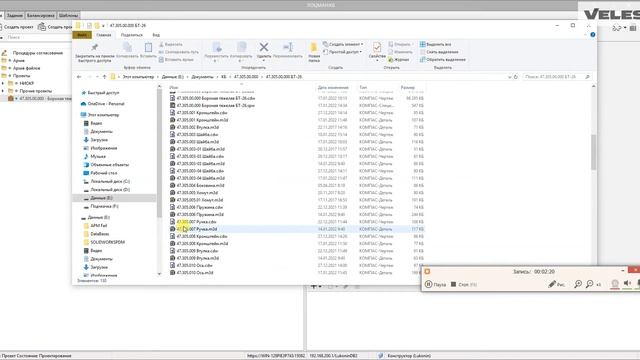Click Вставить ярлык in ribbon
Screen dimensions: 640x360
(x=176, y=60)
